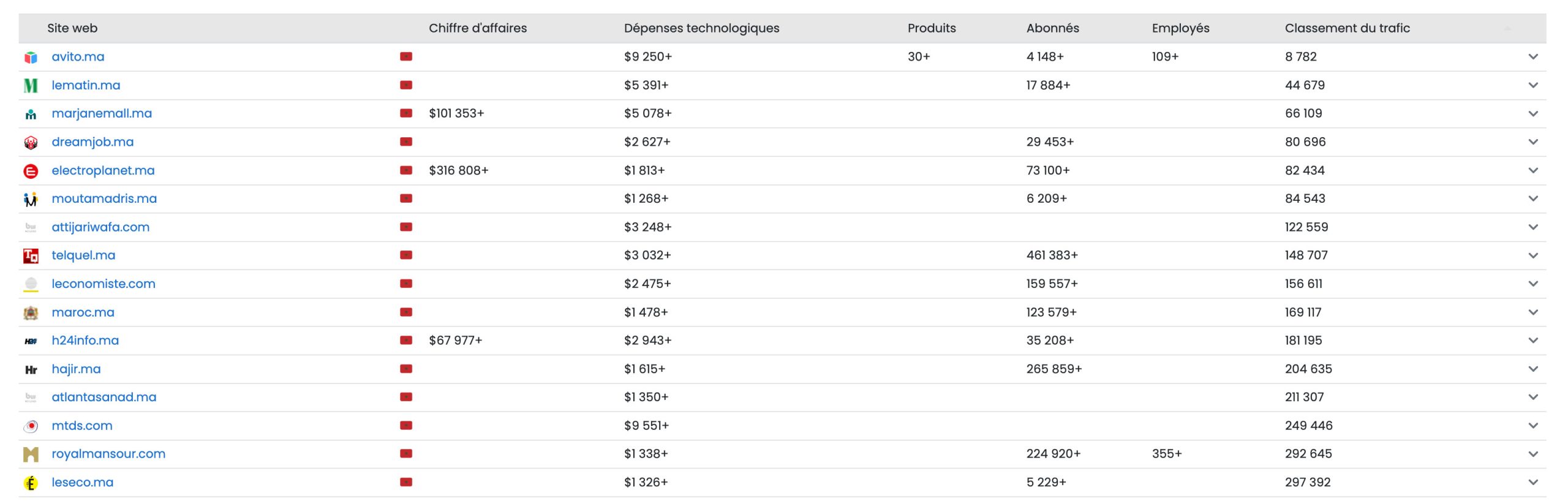Viewport: 1568px width, 501px height.
Task: Expand the avito.ma row chevron
Action: (1532, 57)
